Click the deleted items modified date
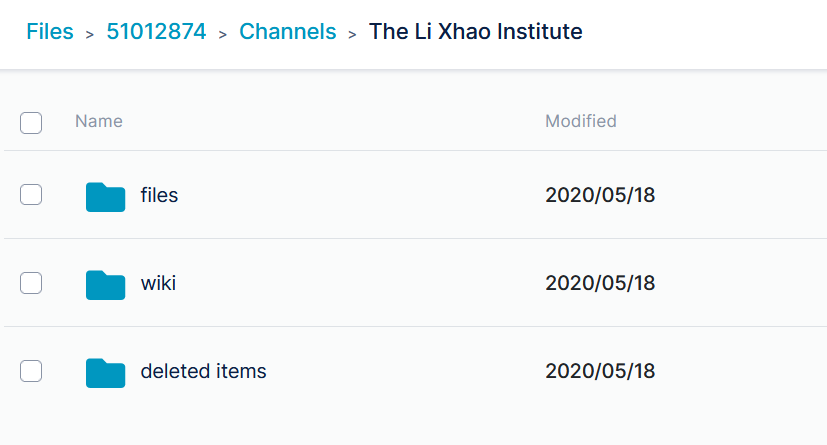The width and height of the screenshot is (827, 445). click(x=600, y=371)
